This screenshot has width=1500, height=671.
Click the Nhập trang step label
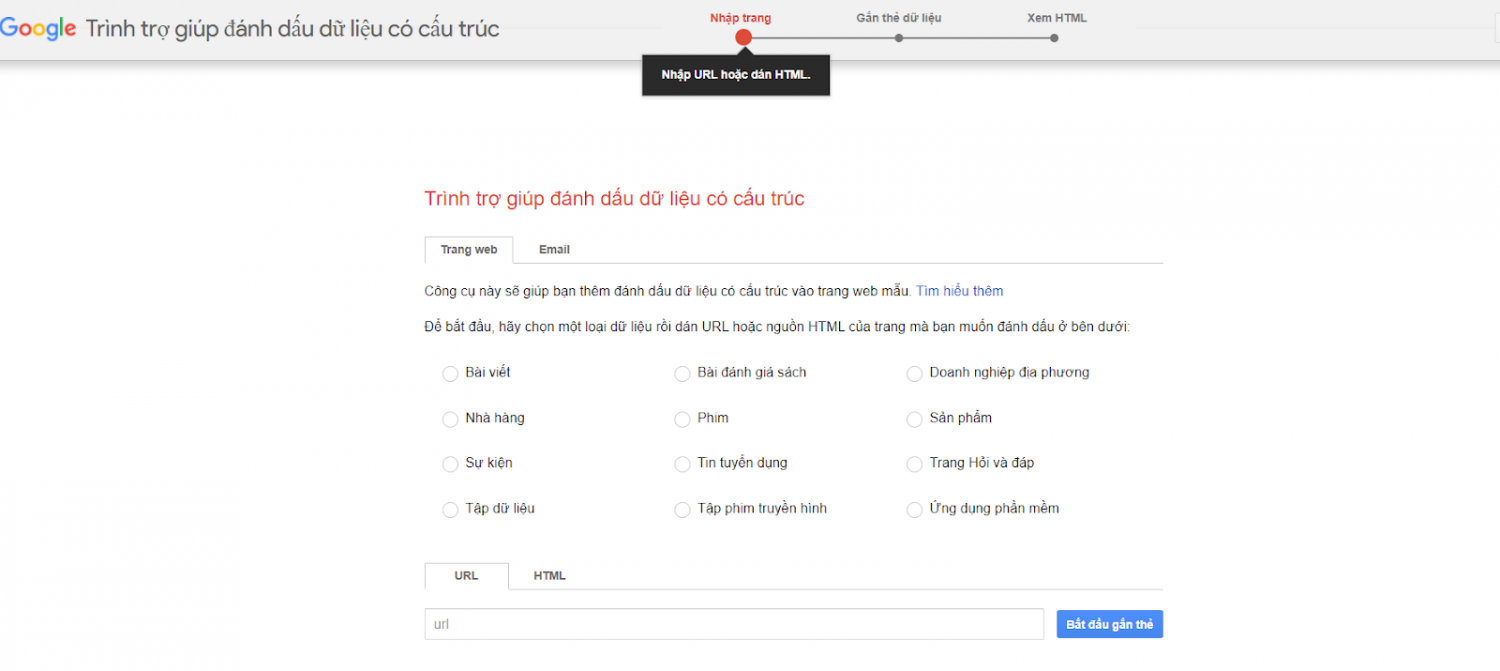click(740, 18)
